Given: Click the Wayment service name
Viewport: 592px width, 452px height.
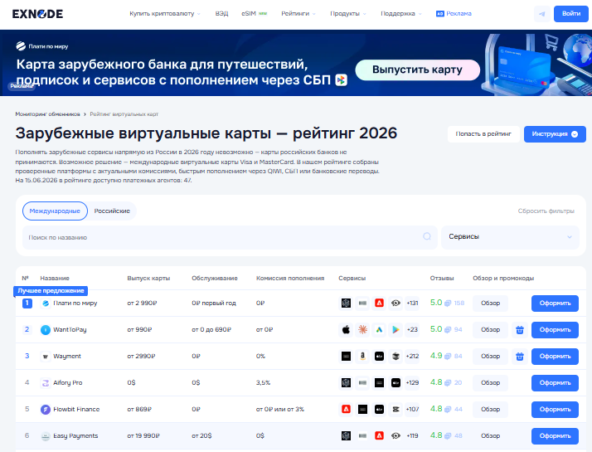Looking at the screenshot, I should [x=67, y=356].
